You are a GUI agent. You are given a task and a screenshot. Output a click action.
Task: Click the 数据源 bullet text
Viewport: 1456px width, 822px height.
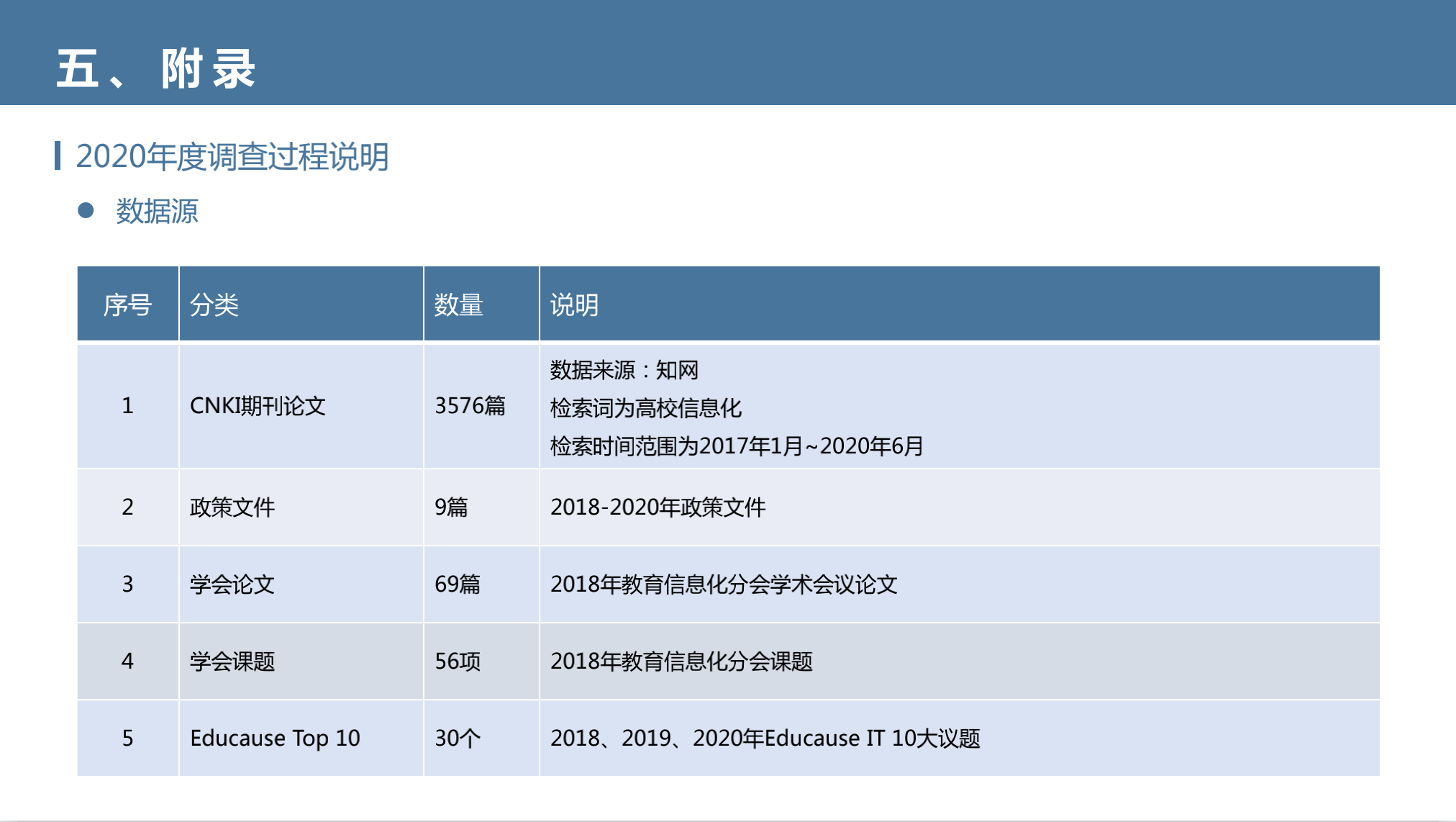coord(157,211)
